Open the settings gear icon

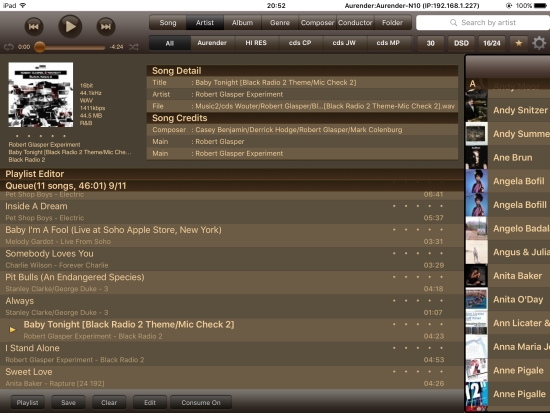pos(539,43)
